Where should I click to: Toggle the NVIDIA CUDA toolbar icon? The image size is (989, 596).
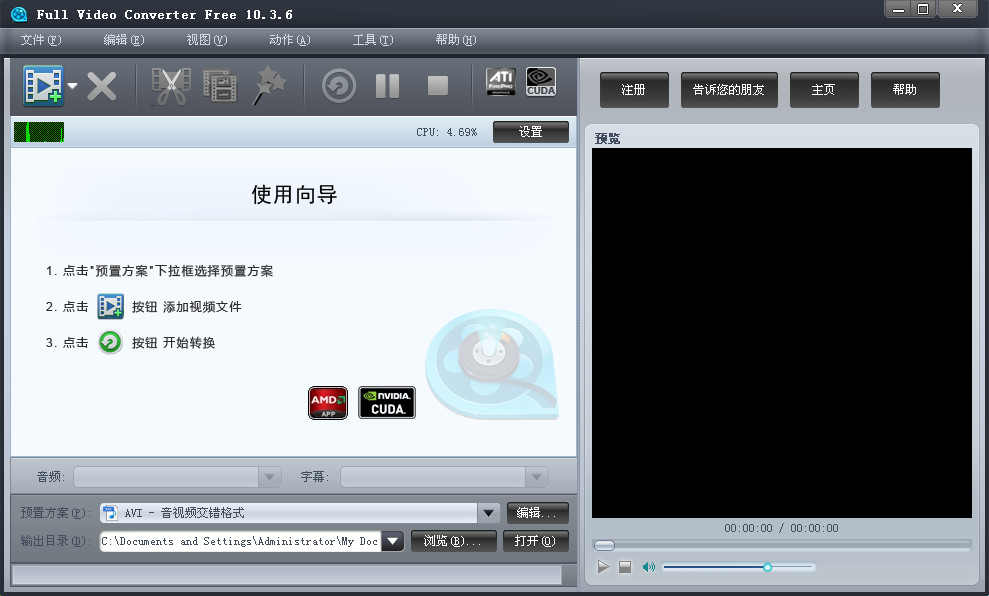(541, 82)
